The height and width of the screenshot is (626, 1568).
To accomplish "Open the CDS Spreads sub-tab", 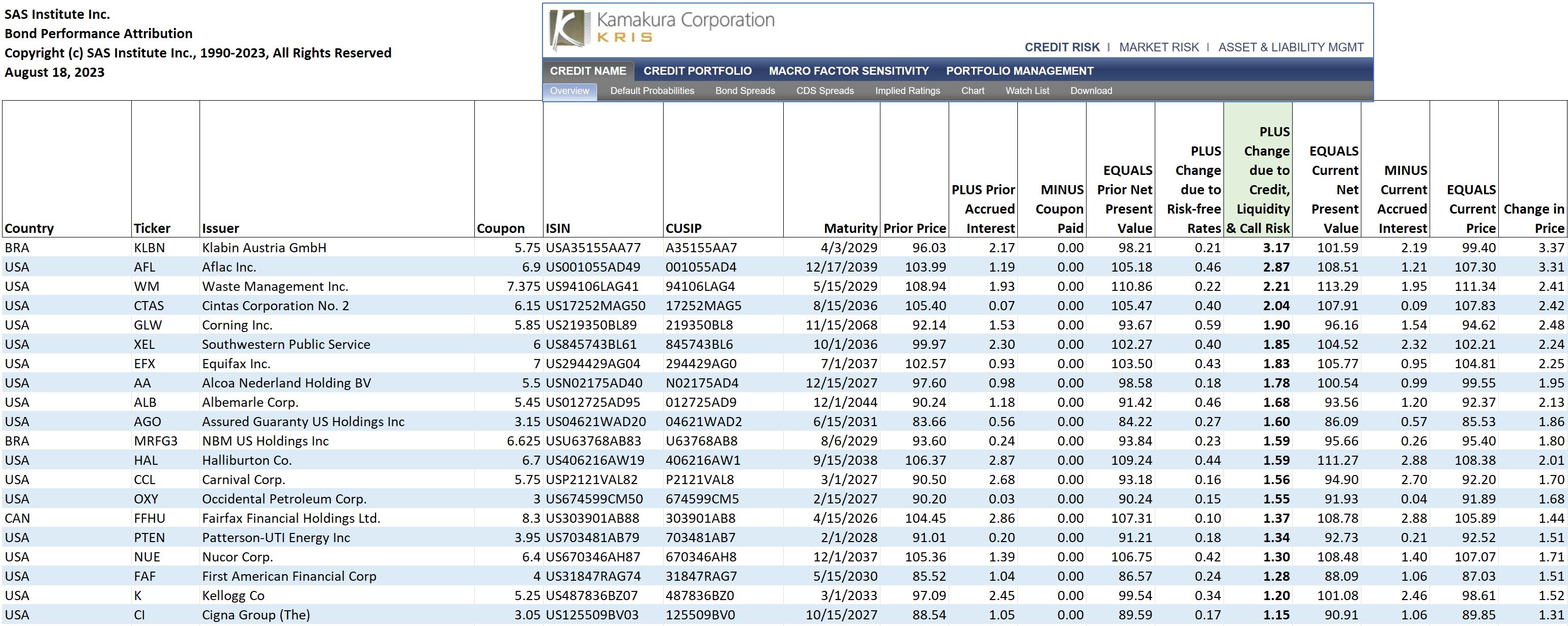I will [x=825, y=91].
